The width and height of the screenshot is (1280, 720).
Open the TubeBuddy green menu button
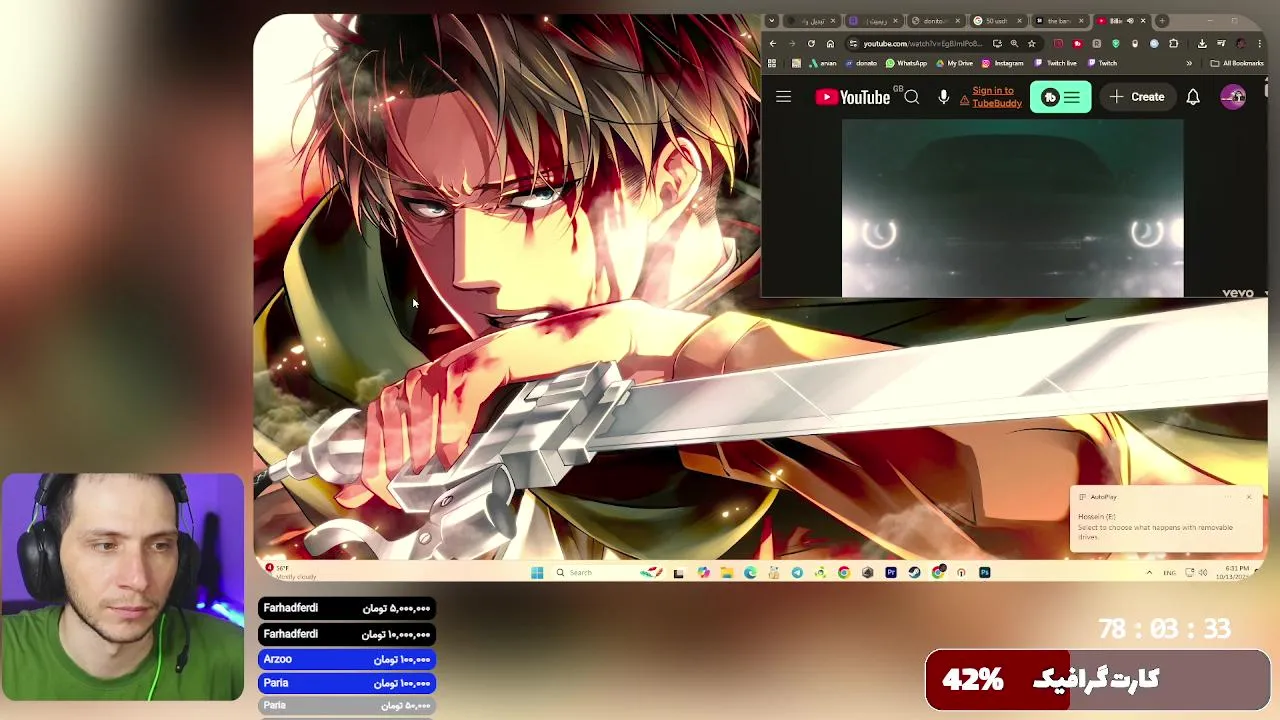[x=1060, y=97]
